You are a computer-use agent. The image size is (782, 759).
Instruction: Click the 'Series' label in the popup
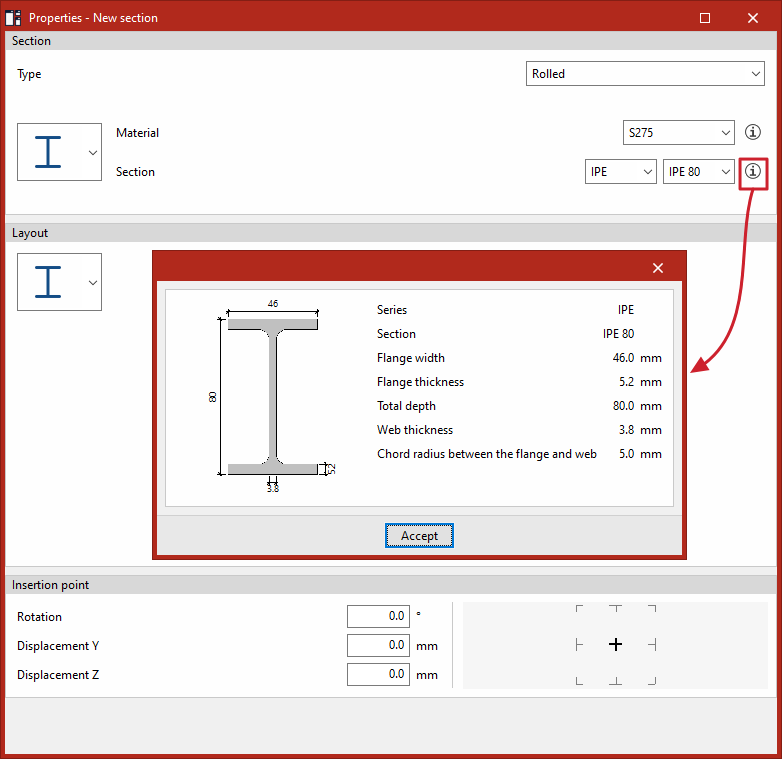(x=392, y=310)
